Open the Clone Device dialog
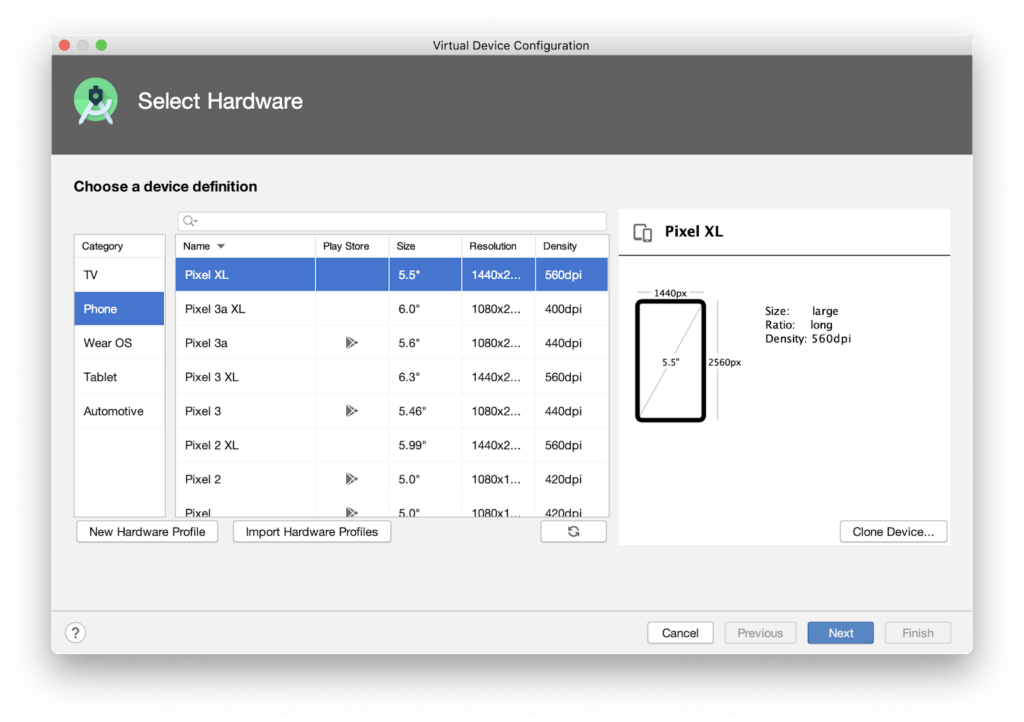The height and width of the screenshot is (722, 1024). click(x=893, y=532)
